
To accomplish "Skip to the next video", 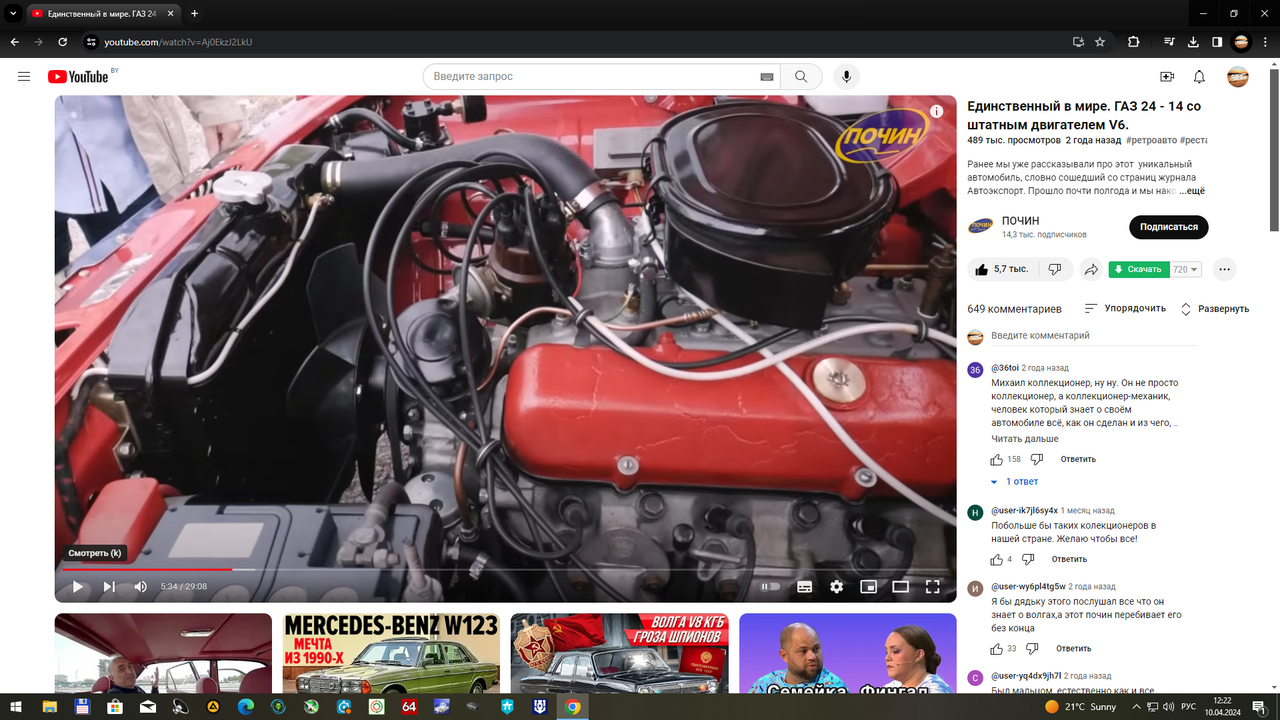I will point(109,587).
